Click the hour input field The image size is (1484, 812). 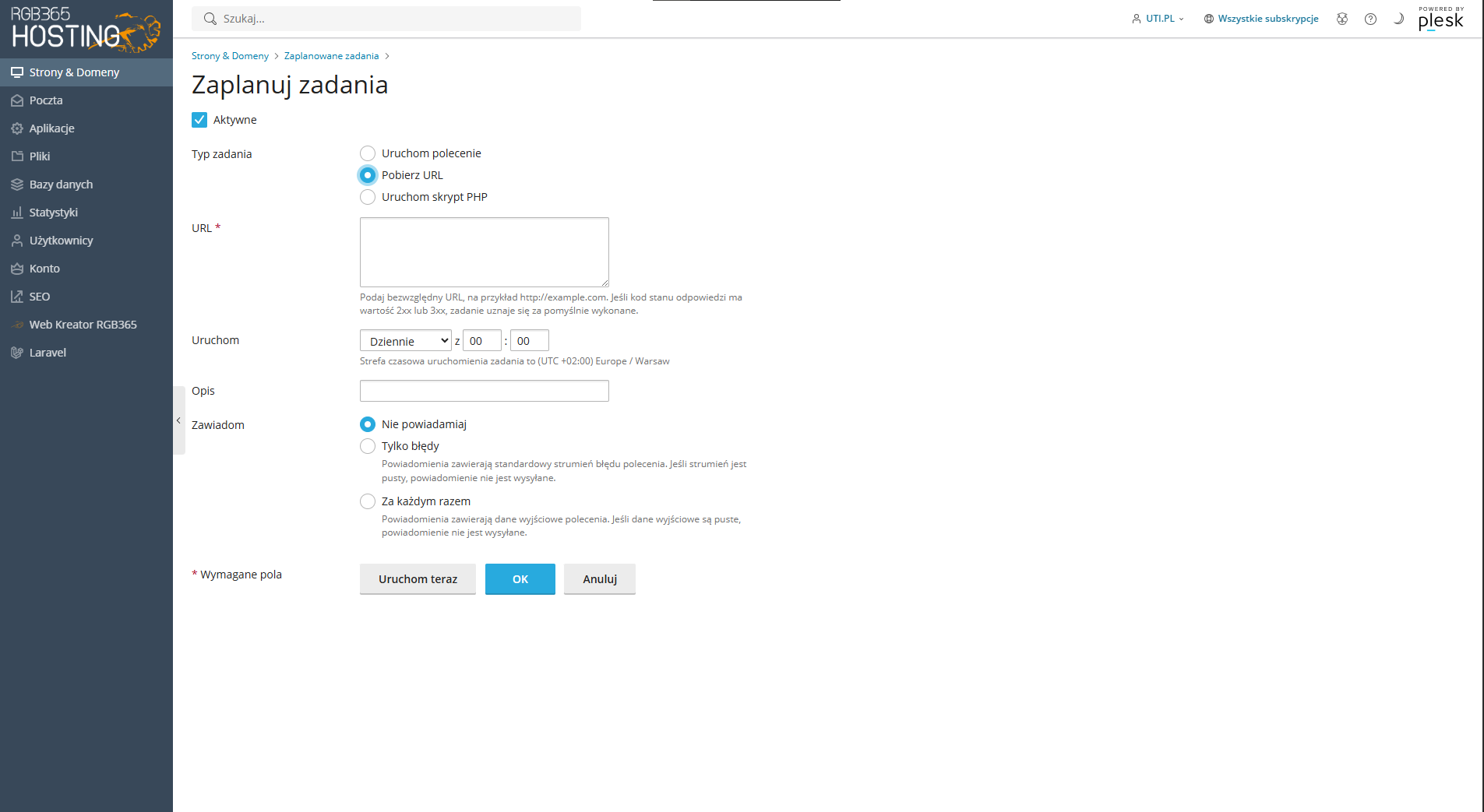click(x=482, y=341)
